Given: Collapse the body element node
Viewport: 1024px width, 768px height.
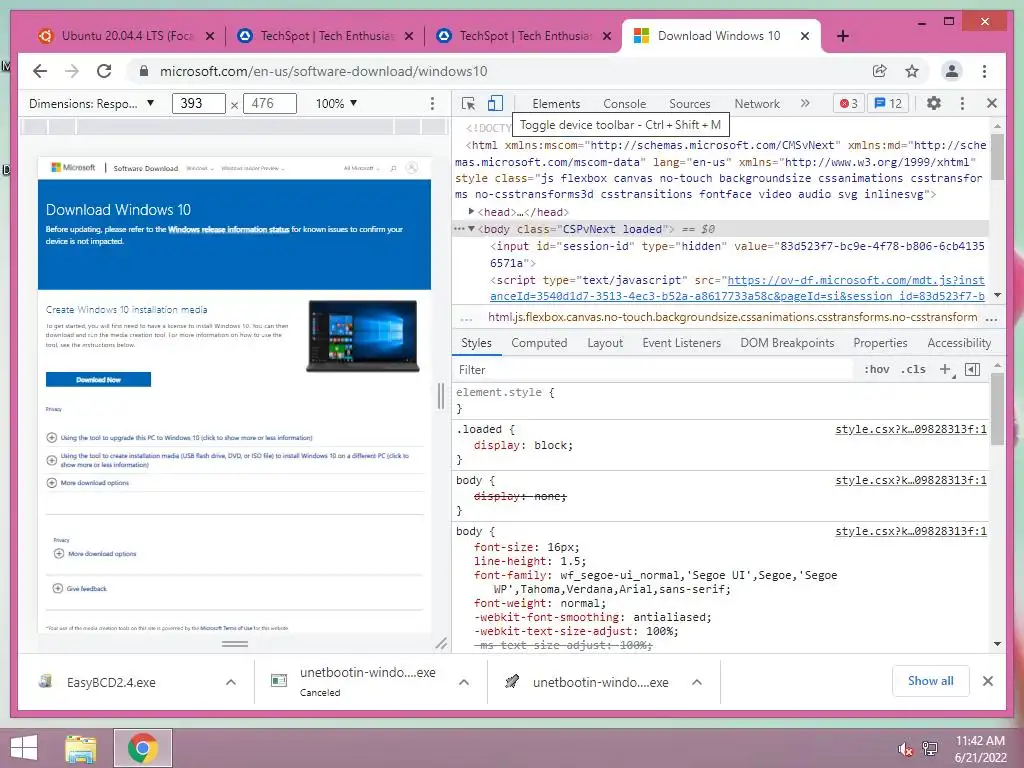Looking at the screenshot, I should pos(472,229).
